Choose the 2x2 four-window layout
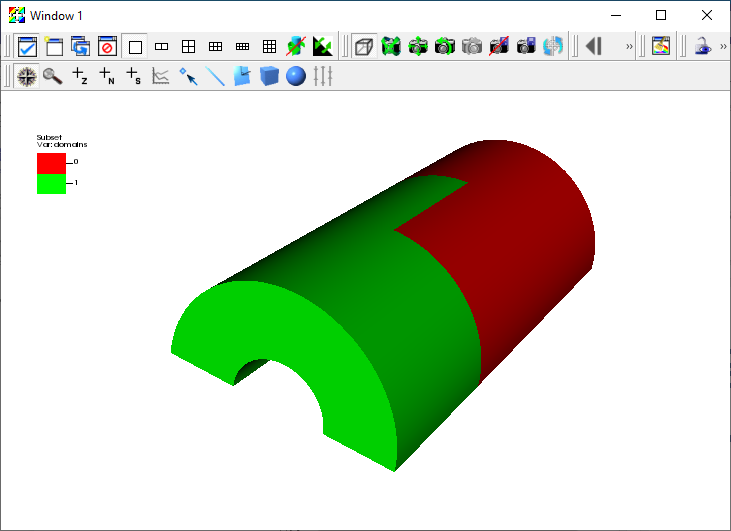This screenshot has height=531, width=731. pos(188,46)
